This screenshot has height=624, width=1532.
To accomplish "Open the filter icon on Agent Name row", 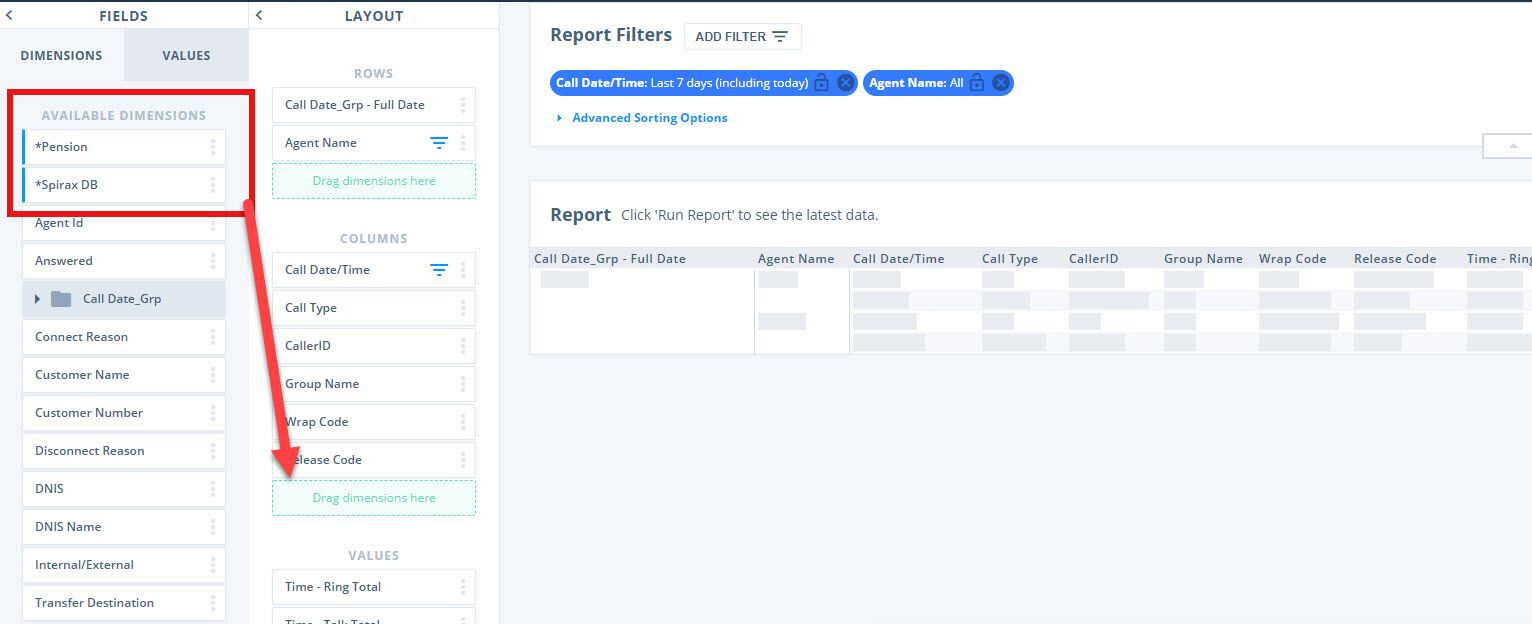I will click(x=438, y=142).
